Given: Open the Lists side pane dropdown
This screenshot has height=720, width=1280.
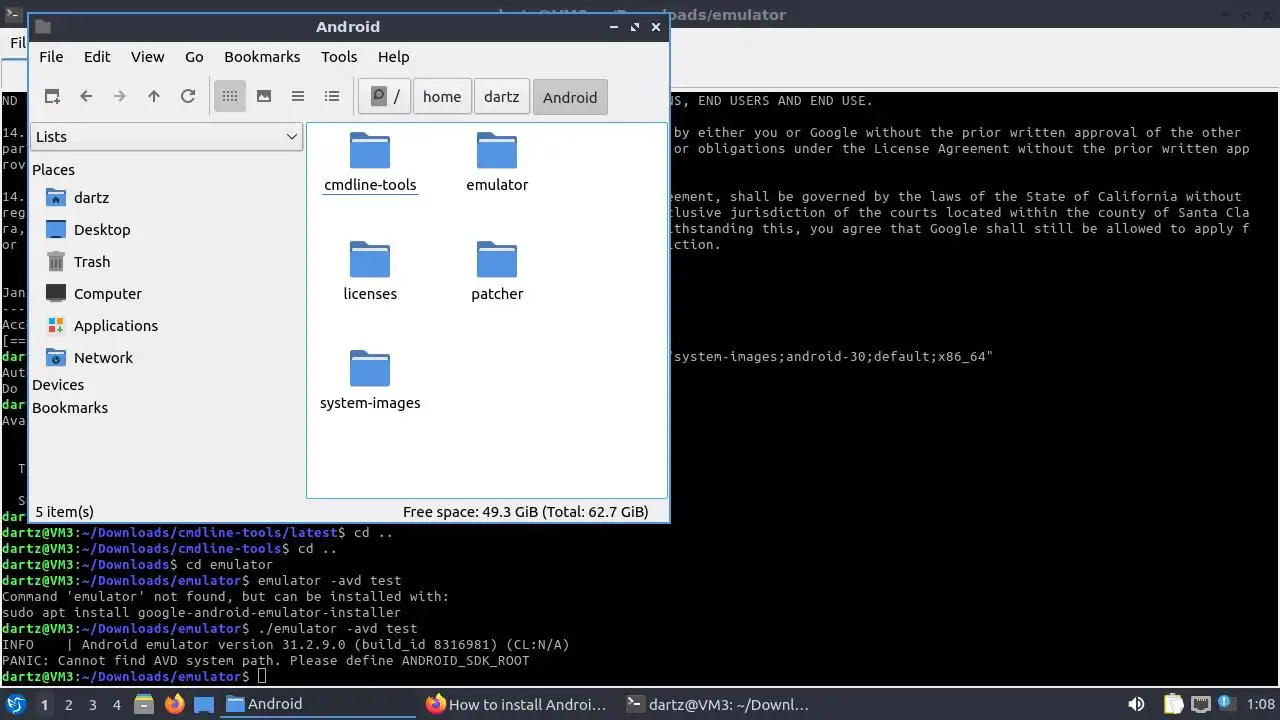Looking at the screenshot, I should click(166, 137).
